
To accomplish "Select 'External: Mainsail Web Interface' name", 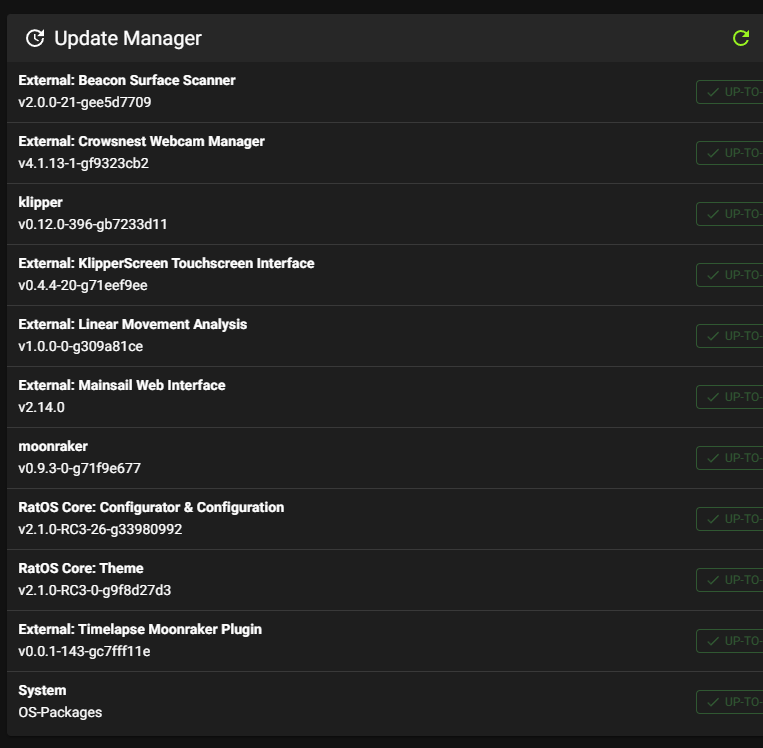I will 122,385.
